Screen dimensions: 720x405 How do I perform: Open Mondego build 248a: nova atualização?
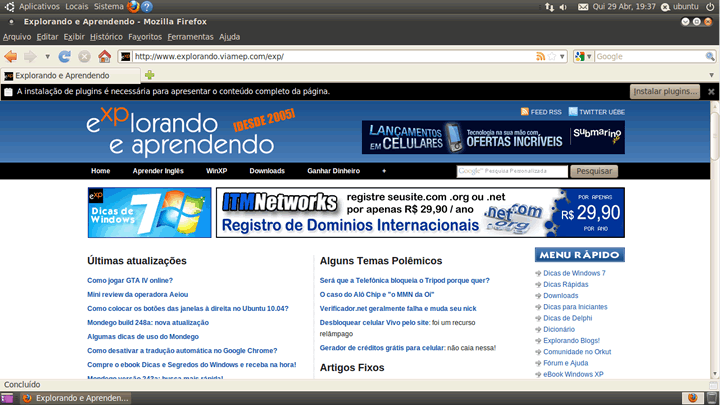tap(148, 323)
